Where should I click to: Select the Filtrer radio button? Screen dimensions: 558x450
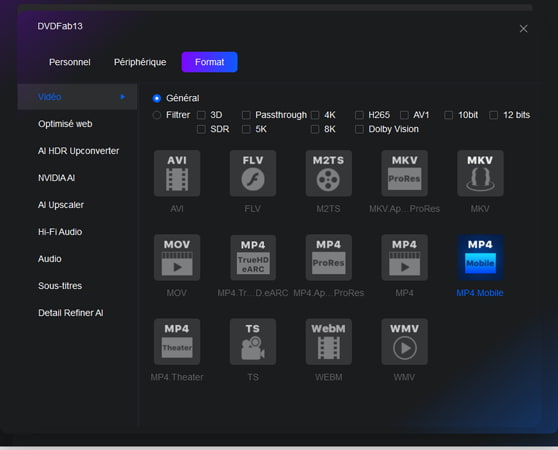(x=157, y=115)
